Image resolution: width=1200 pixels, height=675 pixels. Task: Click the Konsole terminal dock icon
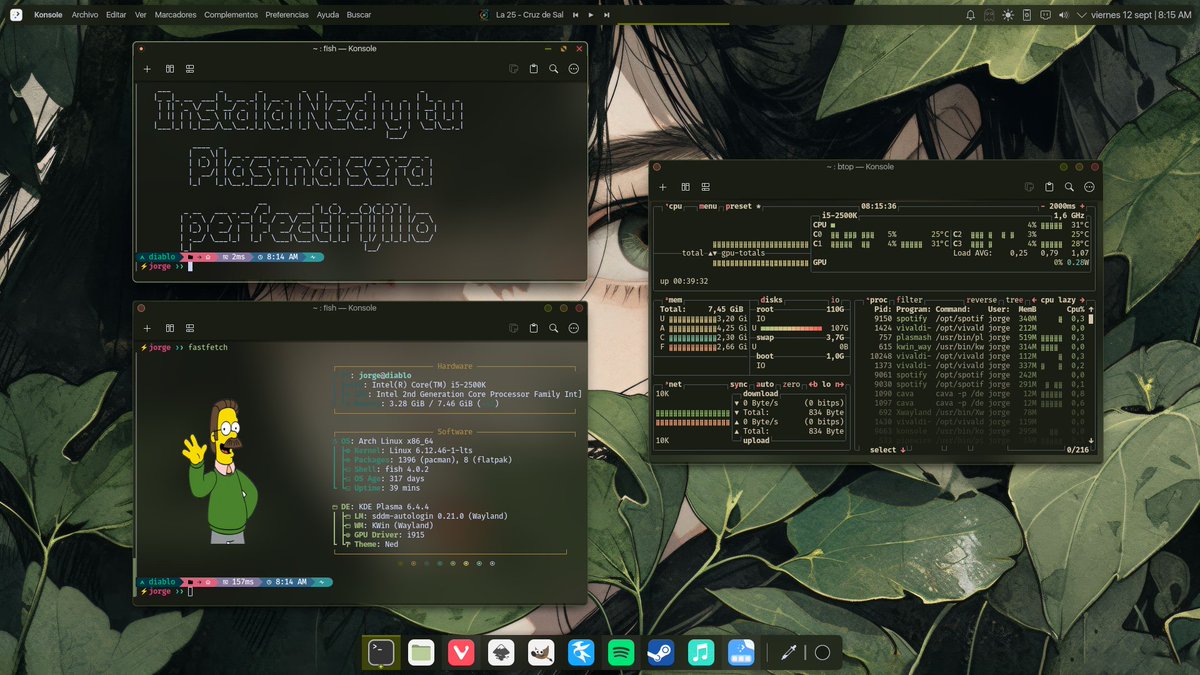pyautogui.click(x=381, y=653)
